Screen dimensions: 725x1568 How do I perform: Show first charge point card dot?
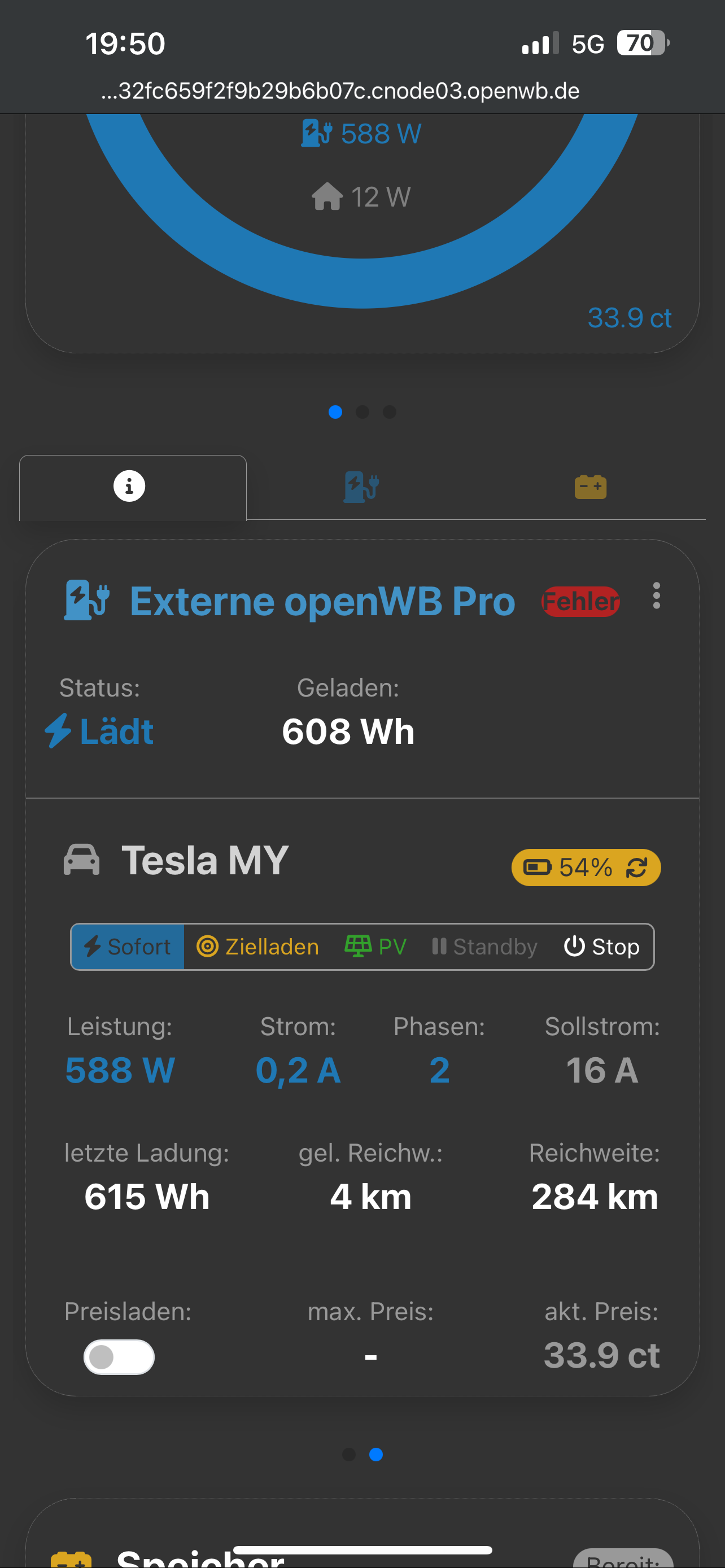pyautogui.click(x=349, y=1454)
